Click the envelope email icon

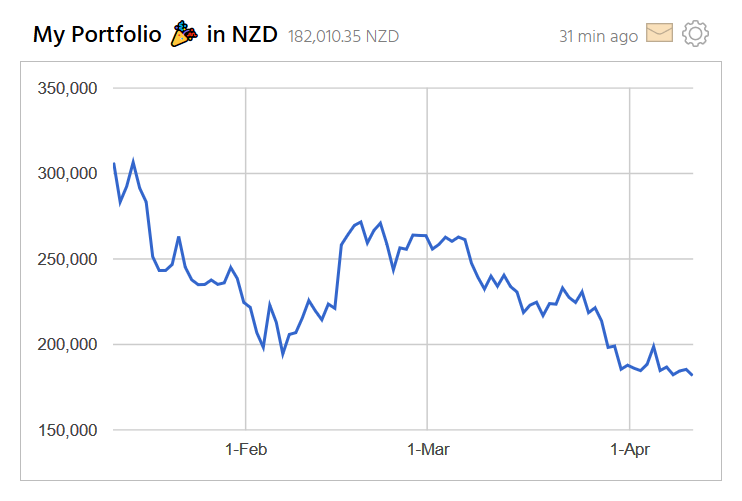[x=659, y=34]
